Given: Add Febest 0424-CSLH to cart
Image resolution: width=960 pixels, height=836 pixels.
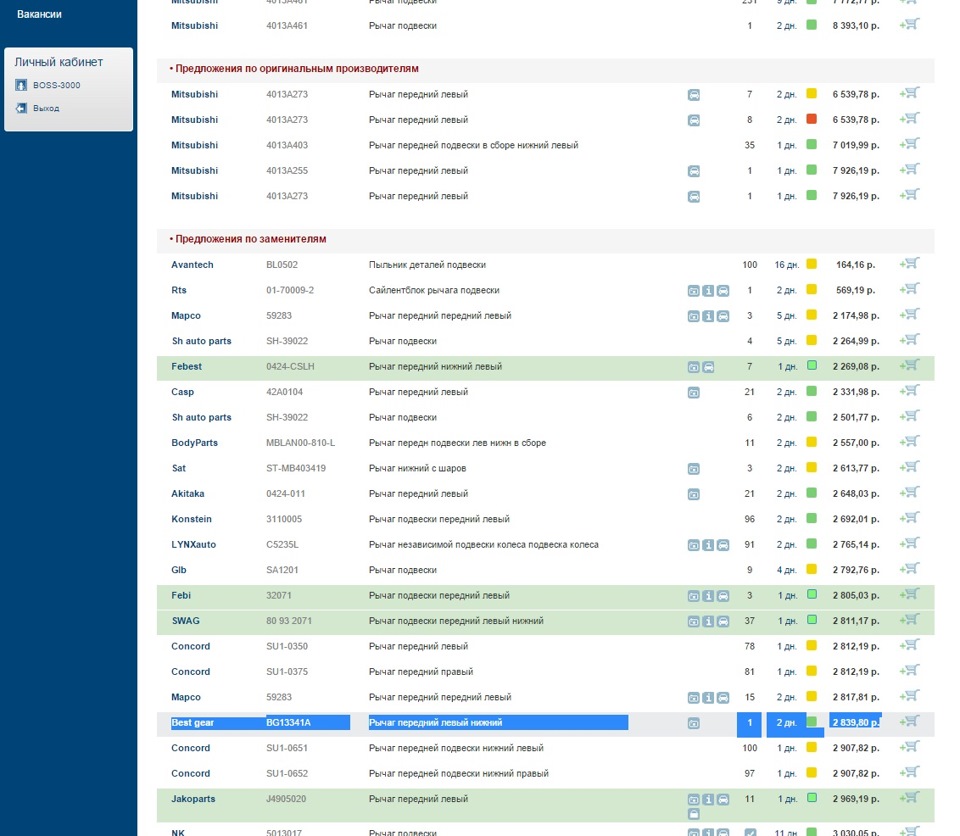Looking at the screenshot, I should click(910, 365).
